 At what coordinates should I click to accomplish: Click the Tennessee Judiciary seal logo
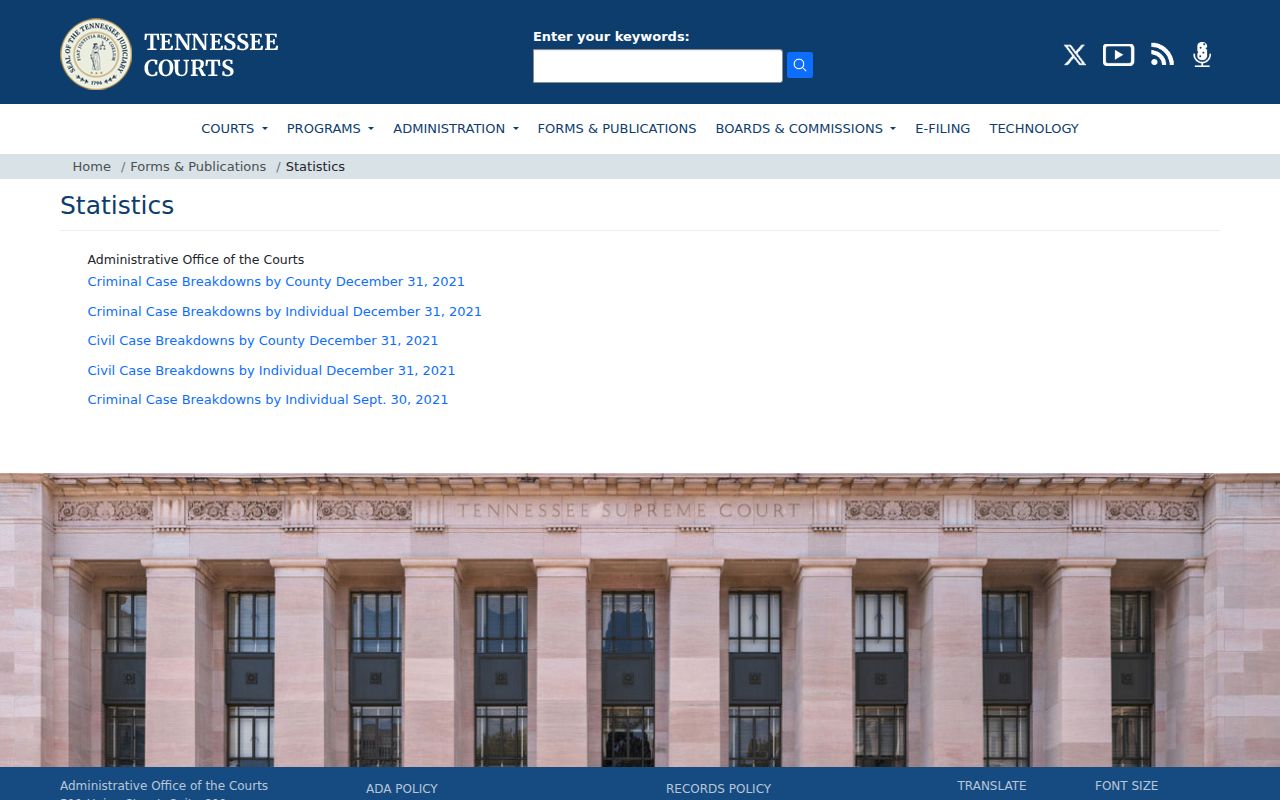coord(96,54)
